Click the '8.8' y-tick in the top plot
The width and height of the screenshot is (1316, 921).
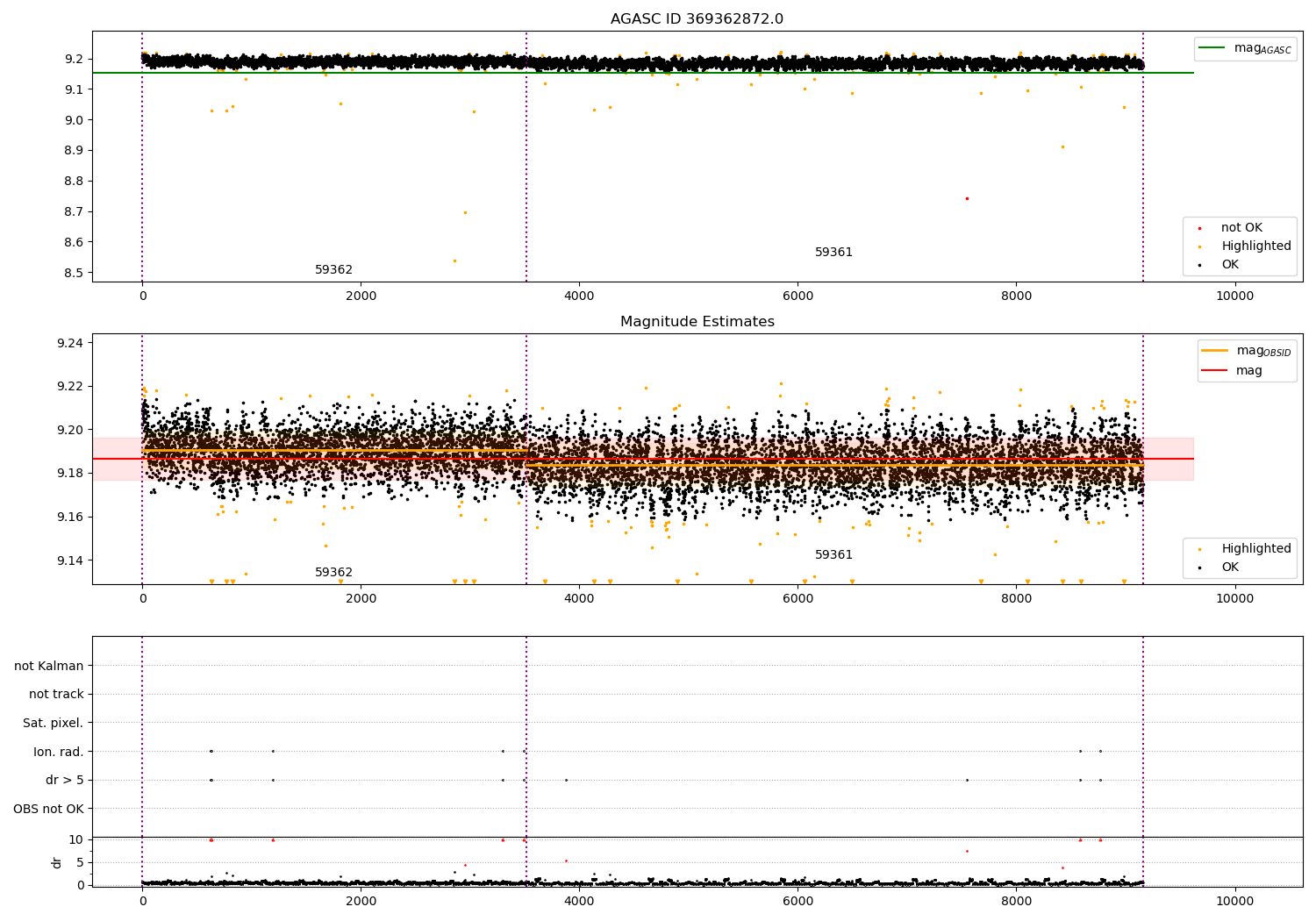pos(75,182)
